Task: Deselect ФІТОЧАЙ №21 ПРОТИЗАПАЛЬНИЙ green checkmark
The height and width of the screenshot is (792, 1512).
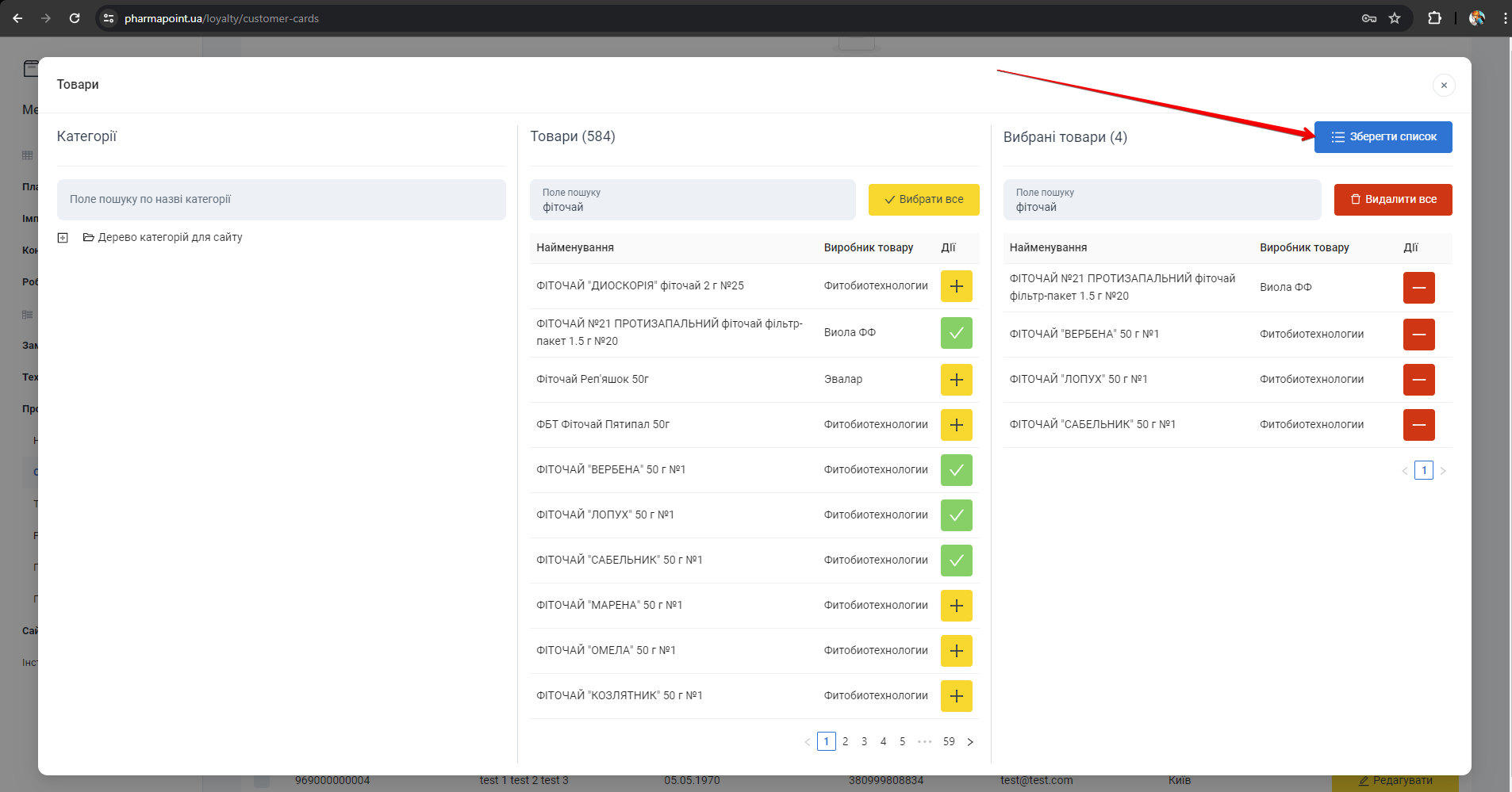Action: (x=956, y=333)
